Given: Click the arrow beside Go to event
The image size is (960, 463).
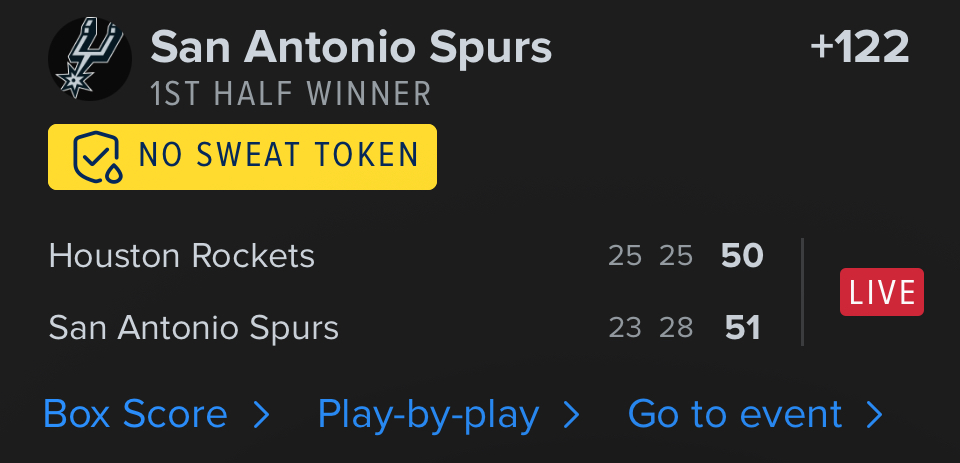Looking at the screenshot, I should click(x=874, y=415).
